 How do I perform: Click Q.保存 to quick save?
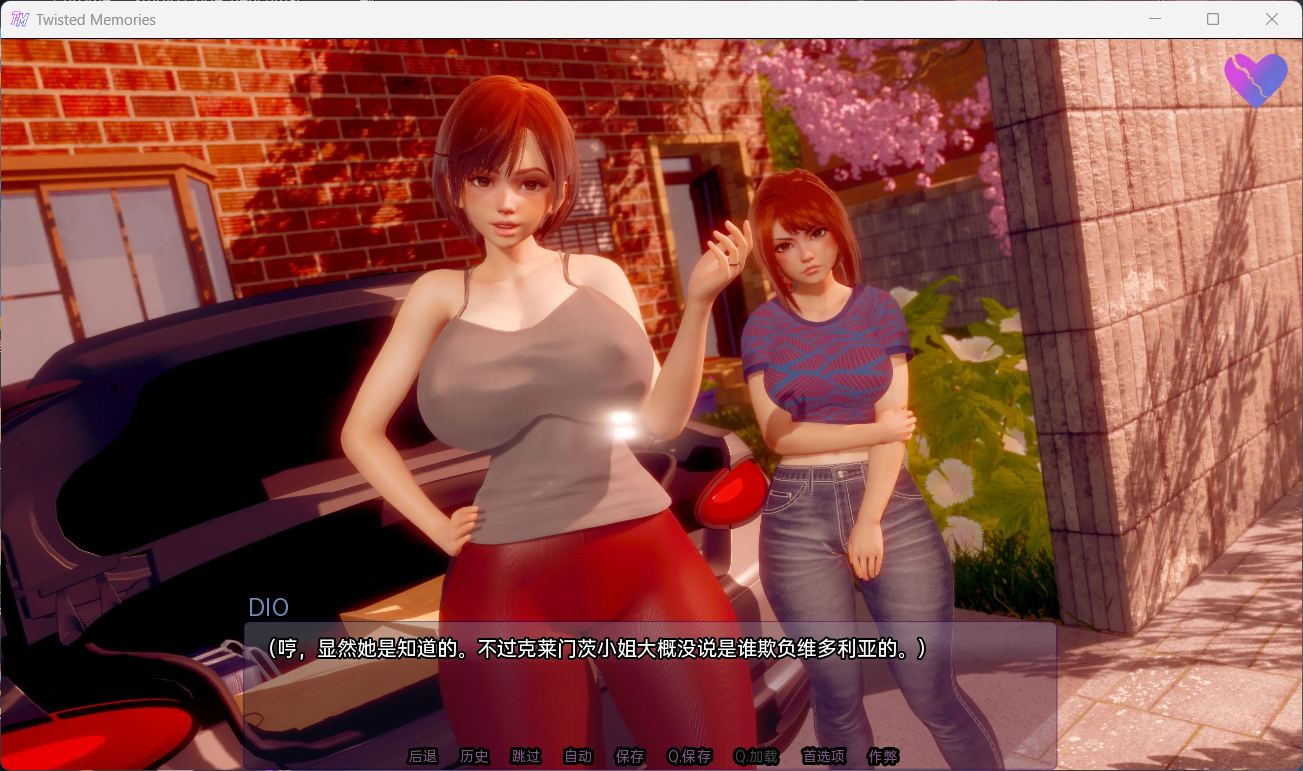(x=688, y=757)
